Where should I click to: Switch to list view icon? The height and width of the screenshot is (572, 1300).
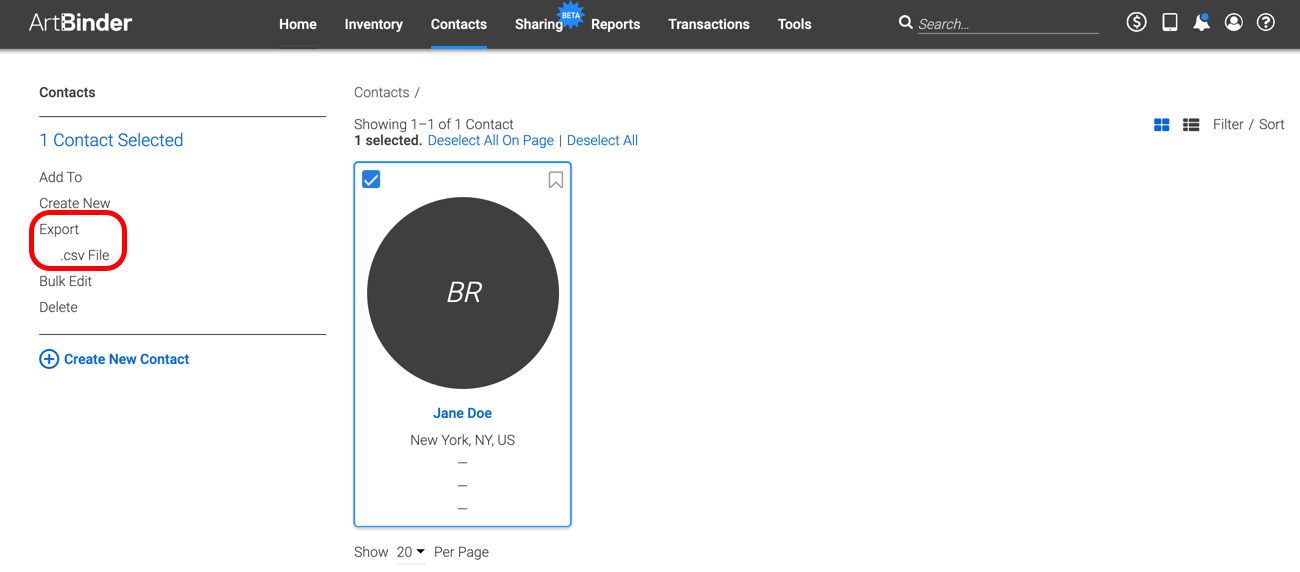[x=1191, y=125]
